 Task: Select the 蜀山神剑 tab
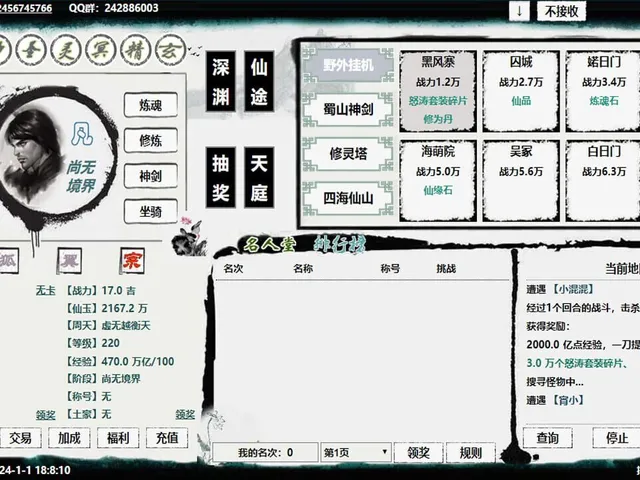(348, 109)
